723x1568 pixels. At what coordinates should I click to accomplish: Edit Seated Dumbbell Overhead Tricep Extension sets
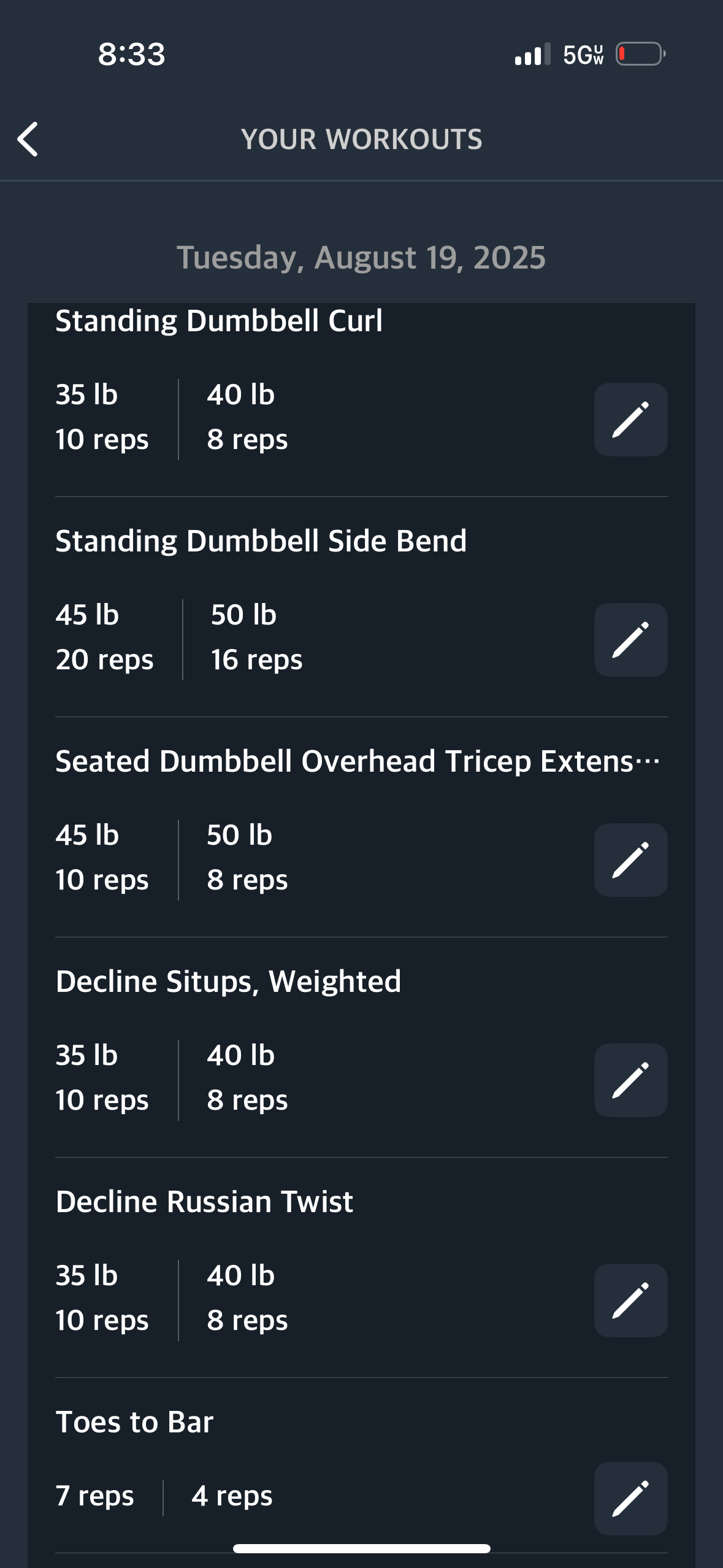pos(630,860)
